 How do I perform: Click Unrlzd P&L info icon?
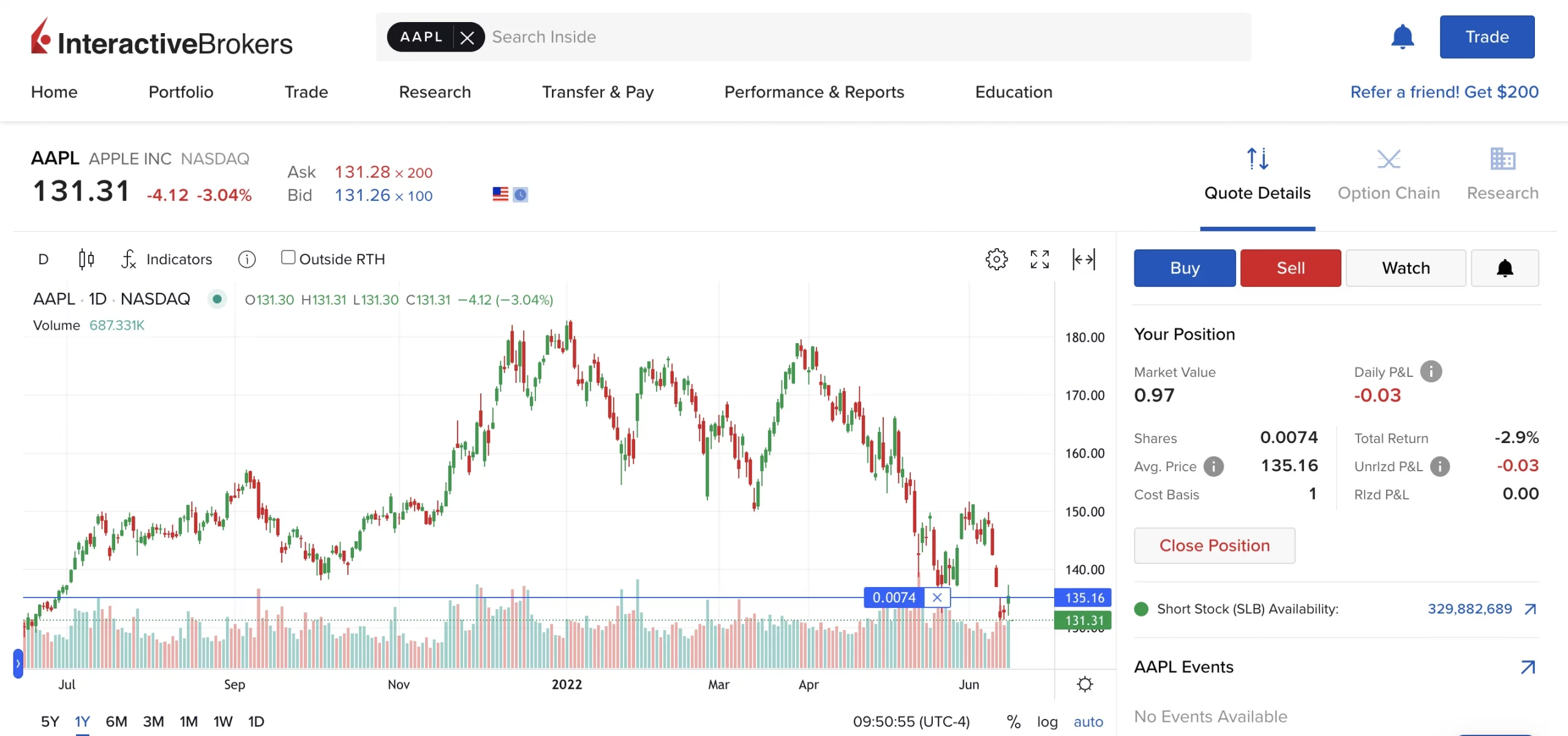pyautogui.click(x=1440, y=466)
